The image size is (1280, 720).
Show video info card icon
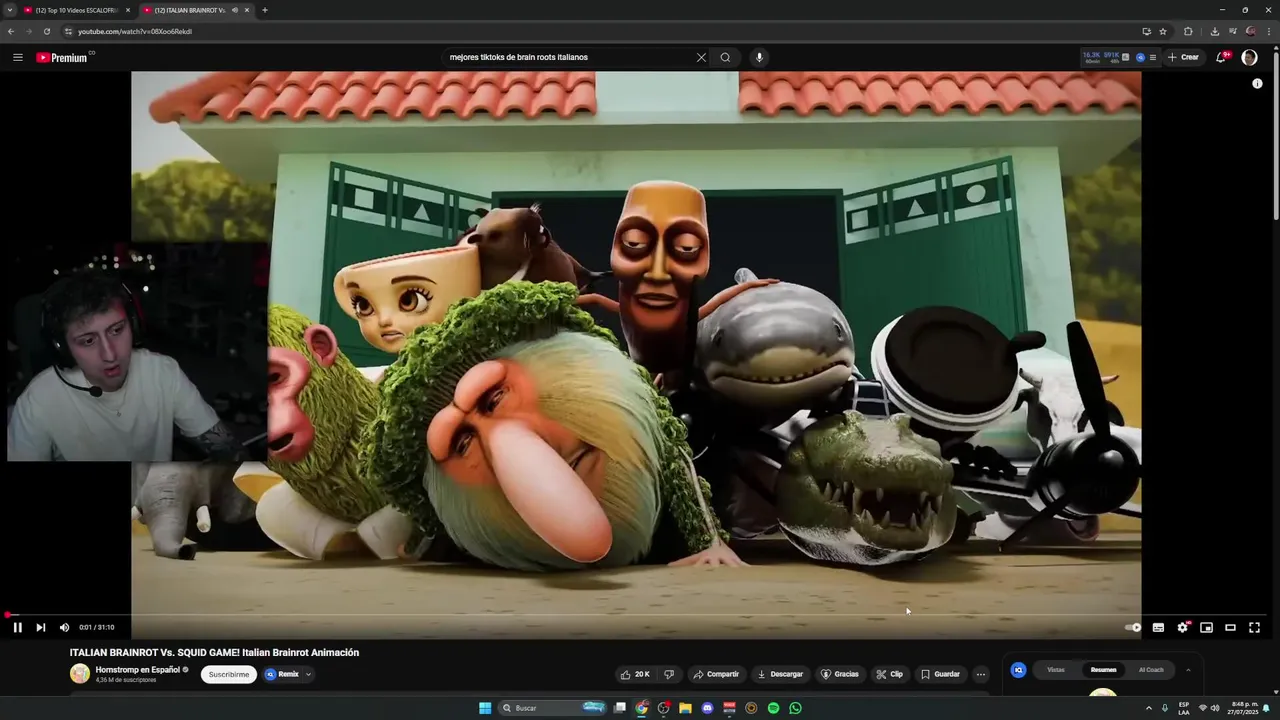click(1257, 84)
